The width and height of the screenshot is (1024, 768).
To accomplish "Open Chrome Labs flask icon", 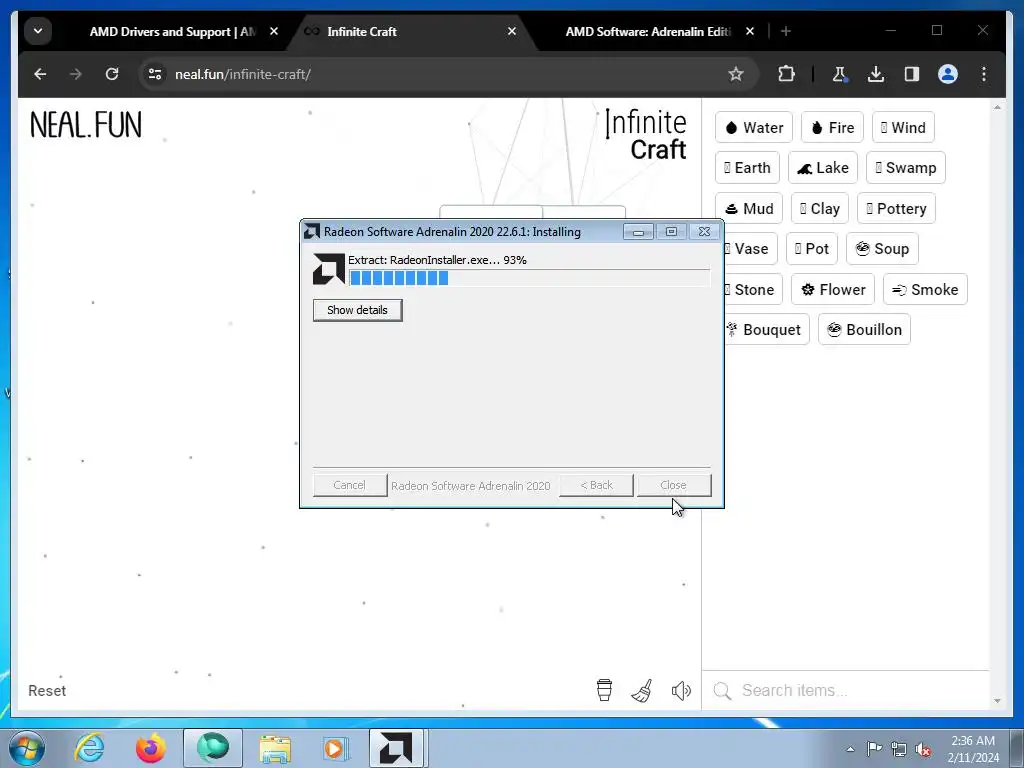I will pos(840,74).
